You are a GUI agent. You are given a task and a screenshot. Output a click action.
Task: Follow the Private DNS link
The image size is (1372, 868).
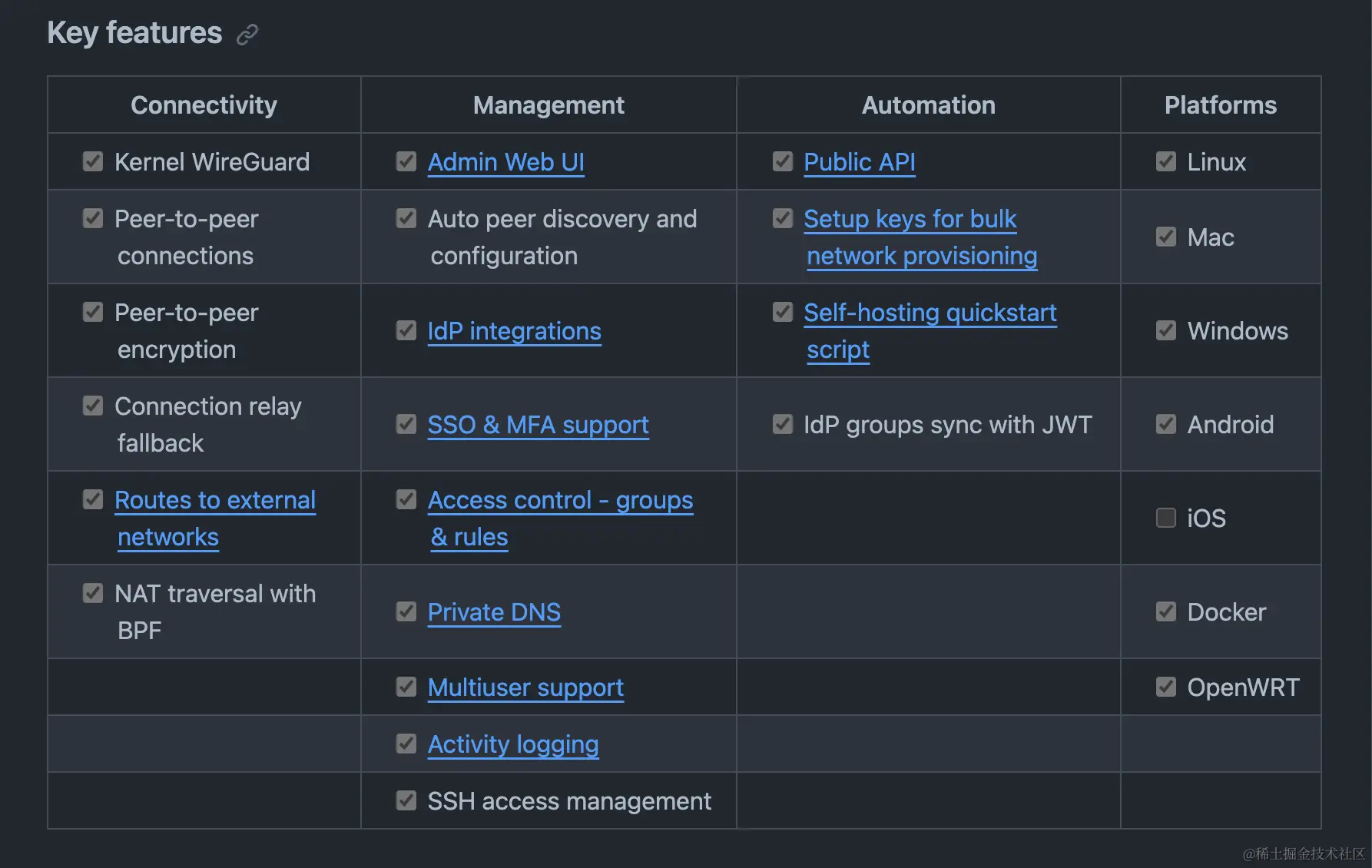[494, 612]
